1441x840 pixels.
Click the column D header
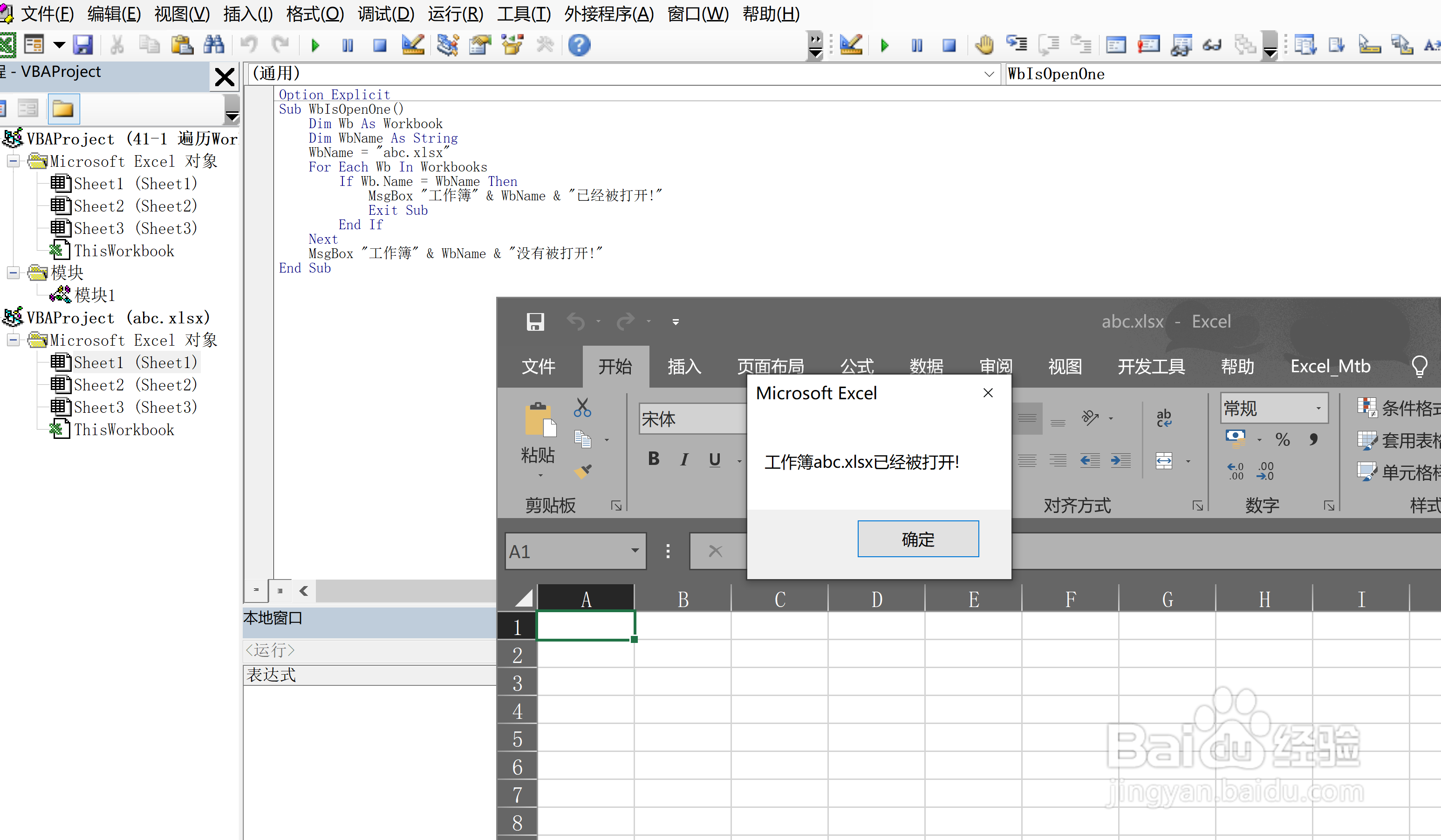coord(877,599)
